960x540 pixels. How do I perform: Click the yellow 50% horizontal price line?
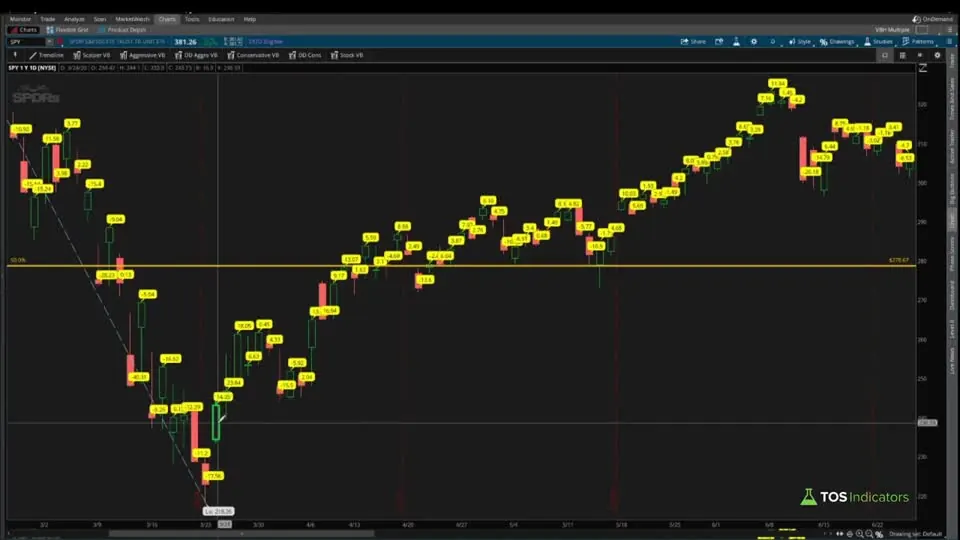pyautogui.click(x=462, y=266)
